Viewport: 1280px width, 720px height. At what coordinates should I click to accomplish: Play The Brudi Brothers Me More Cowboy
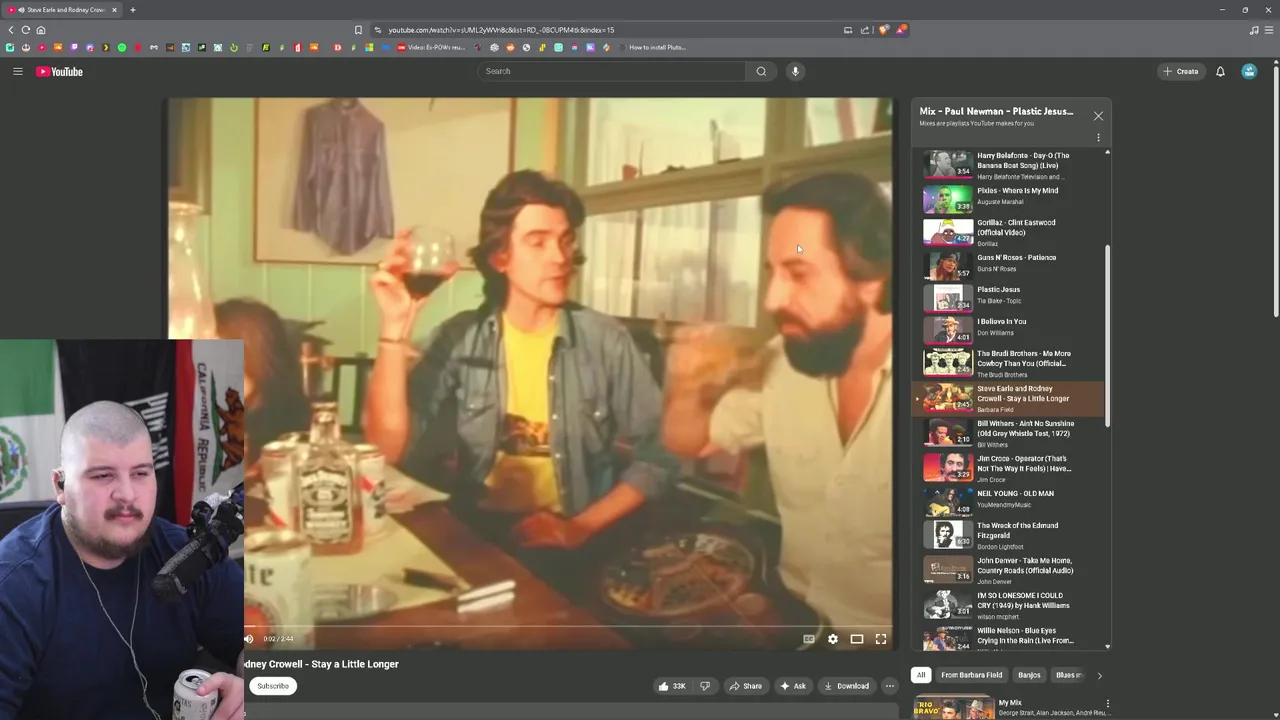(1009, 363)
